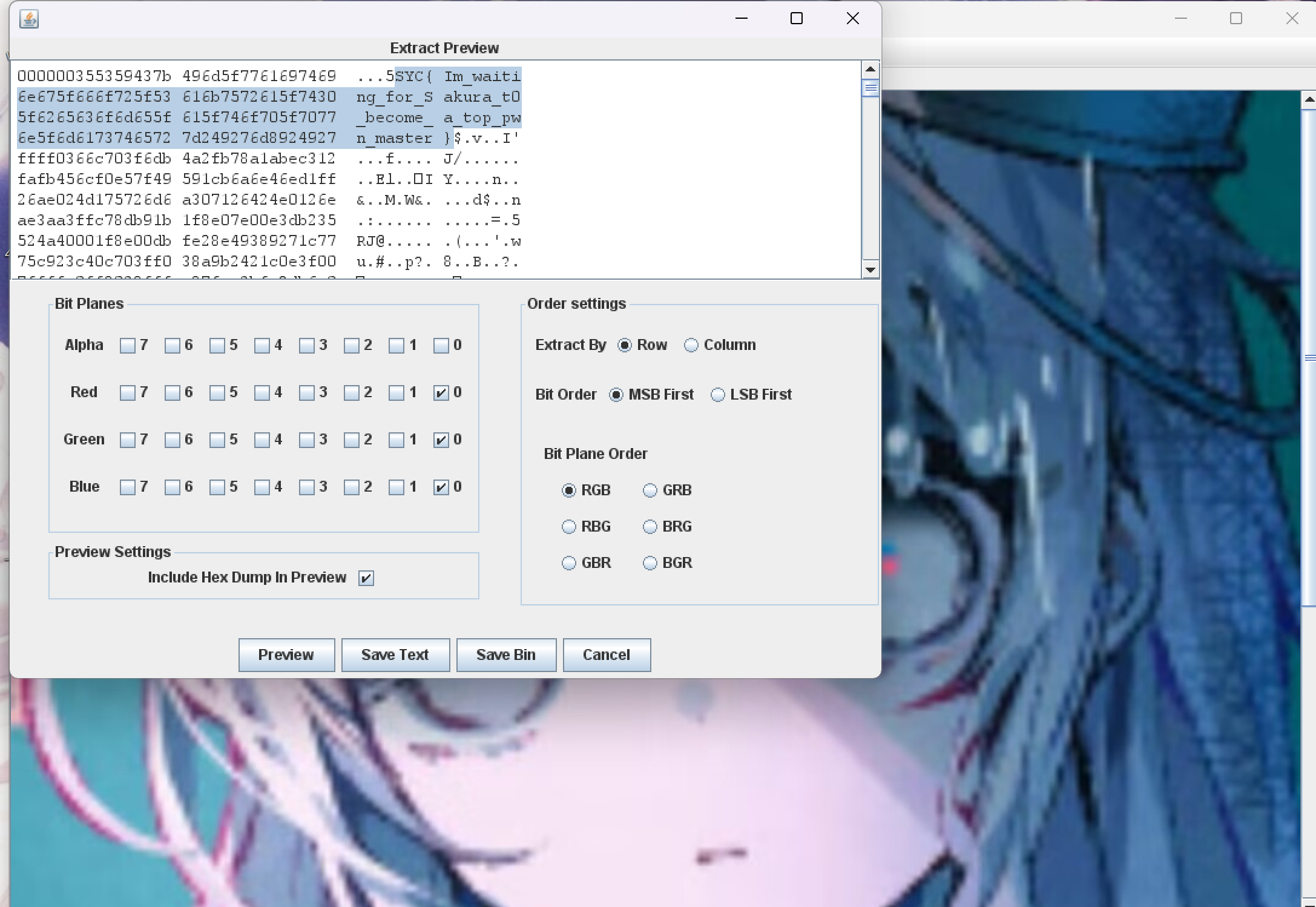Screen dimensions: 1316x907
Task: Enable Red bit plane 3
Action: 306,393
